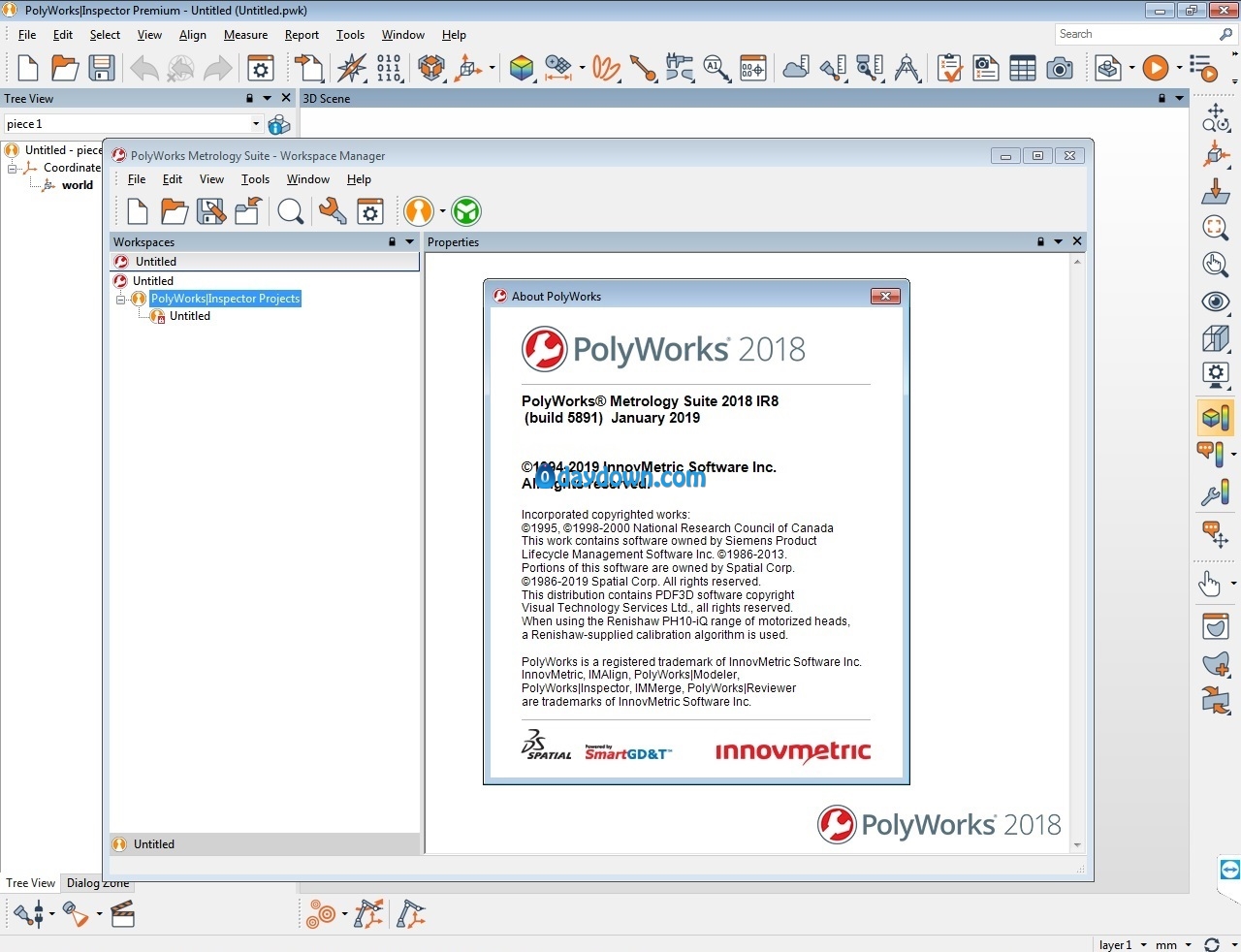Click the rainbow color-map cube icon
This screenshot has height=952, width=1241.
[x=522, y=68]
